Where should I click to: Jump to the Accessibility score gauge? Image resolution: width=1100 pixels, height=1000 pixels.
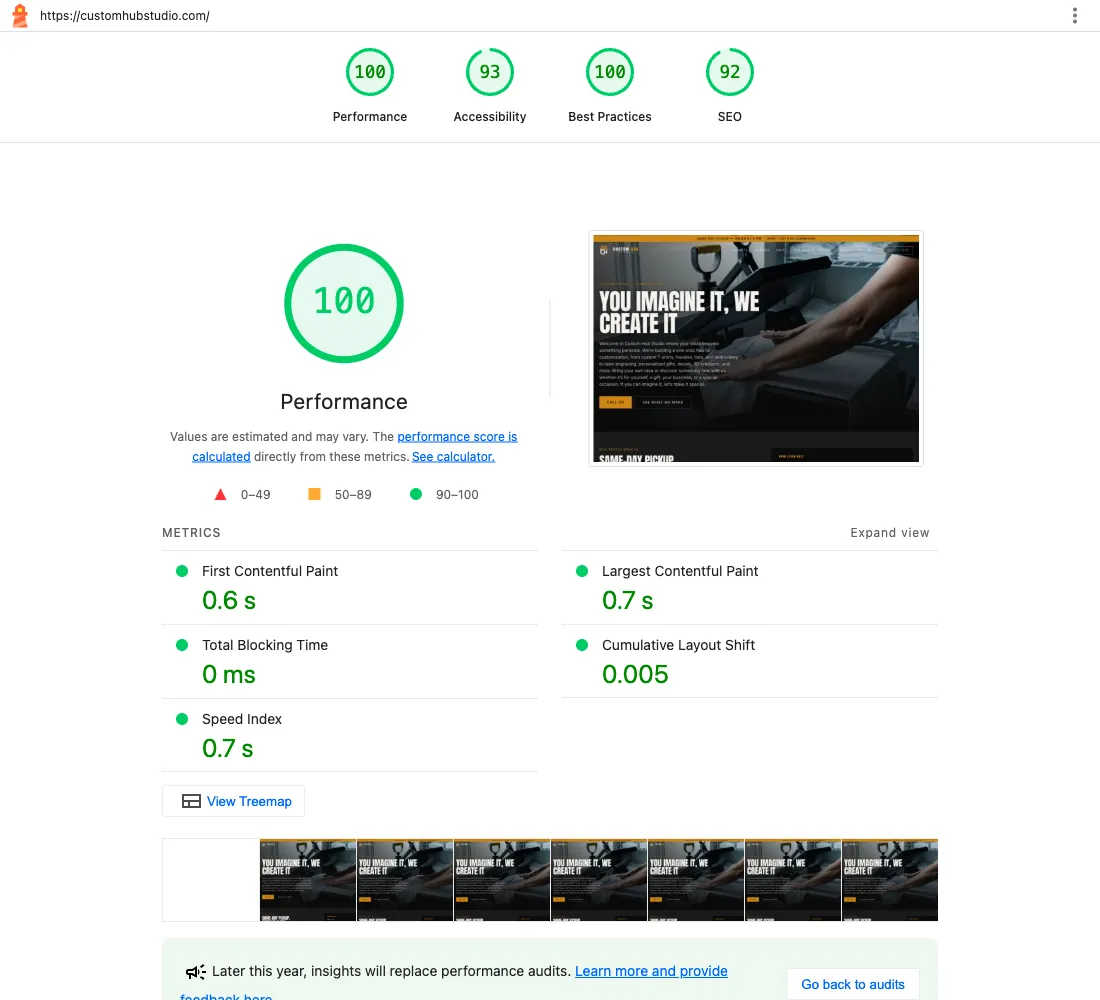pos(490,72)
